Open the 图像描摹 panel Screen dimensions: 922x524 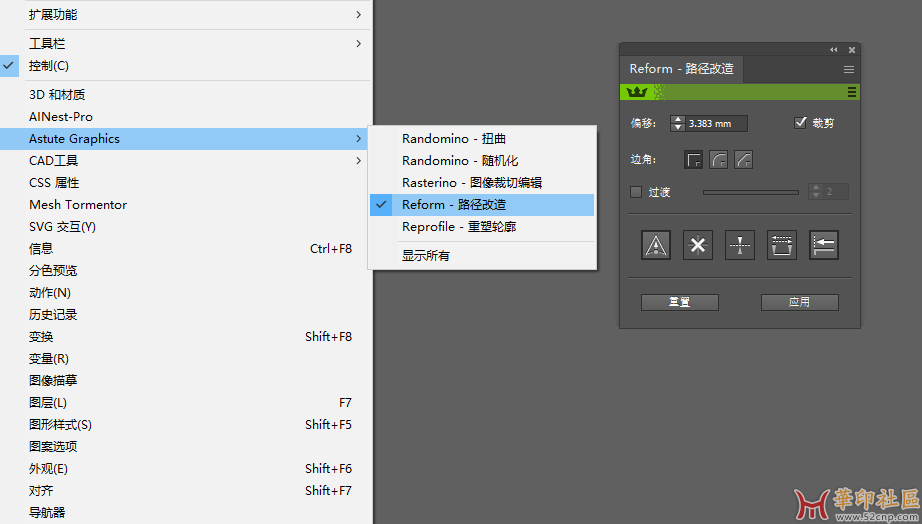185,381
